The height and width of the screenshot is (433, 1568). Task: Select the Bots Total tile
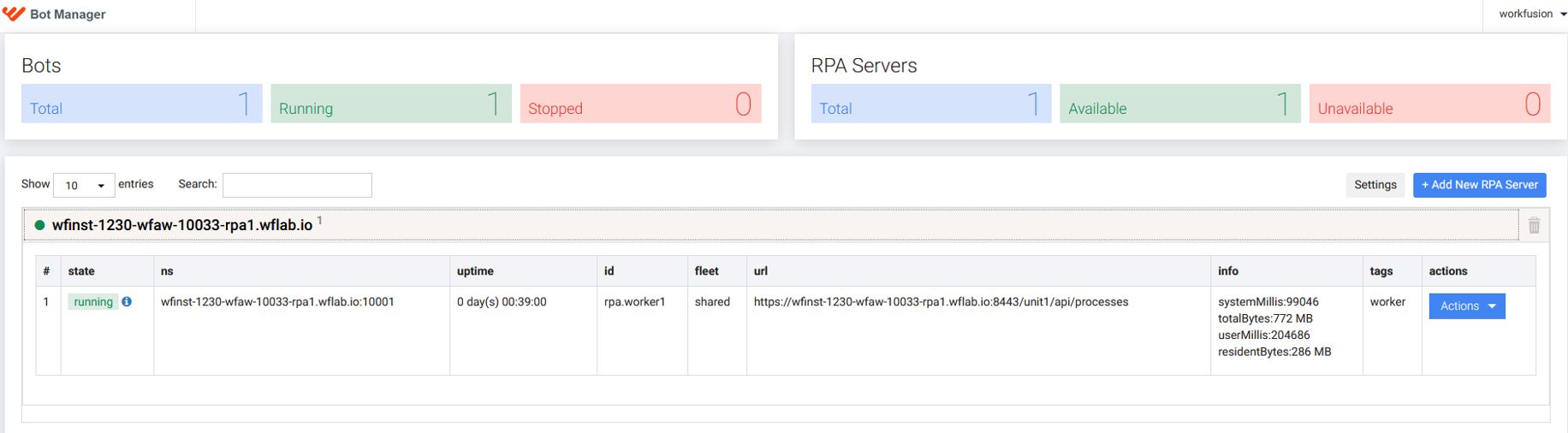[x=141, y=104]
